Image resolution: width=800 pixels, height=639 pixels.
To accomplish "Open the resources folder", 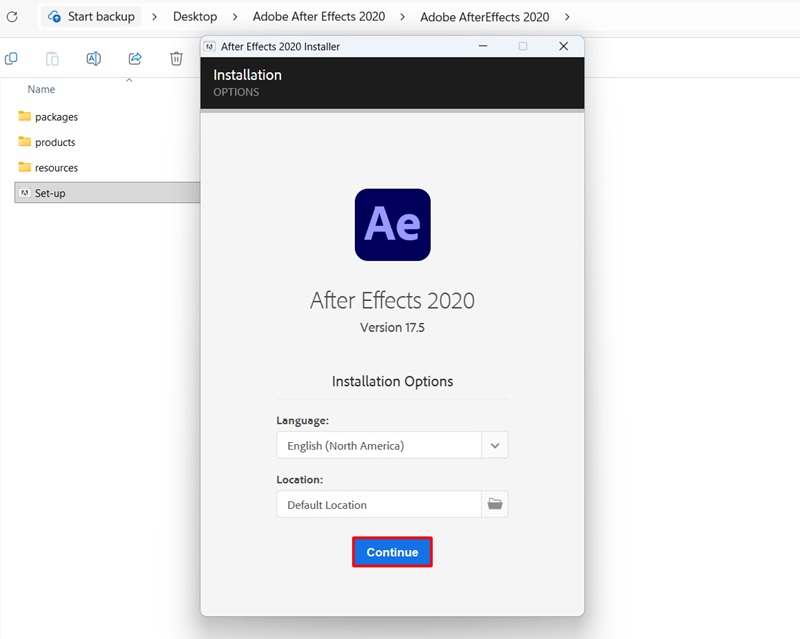I will point(56,167).
